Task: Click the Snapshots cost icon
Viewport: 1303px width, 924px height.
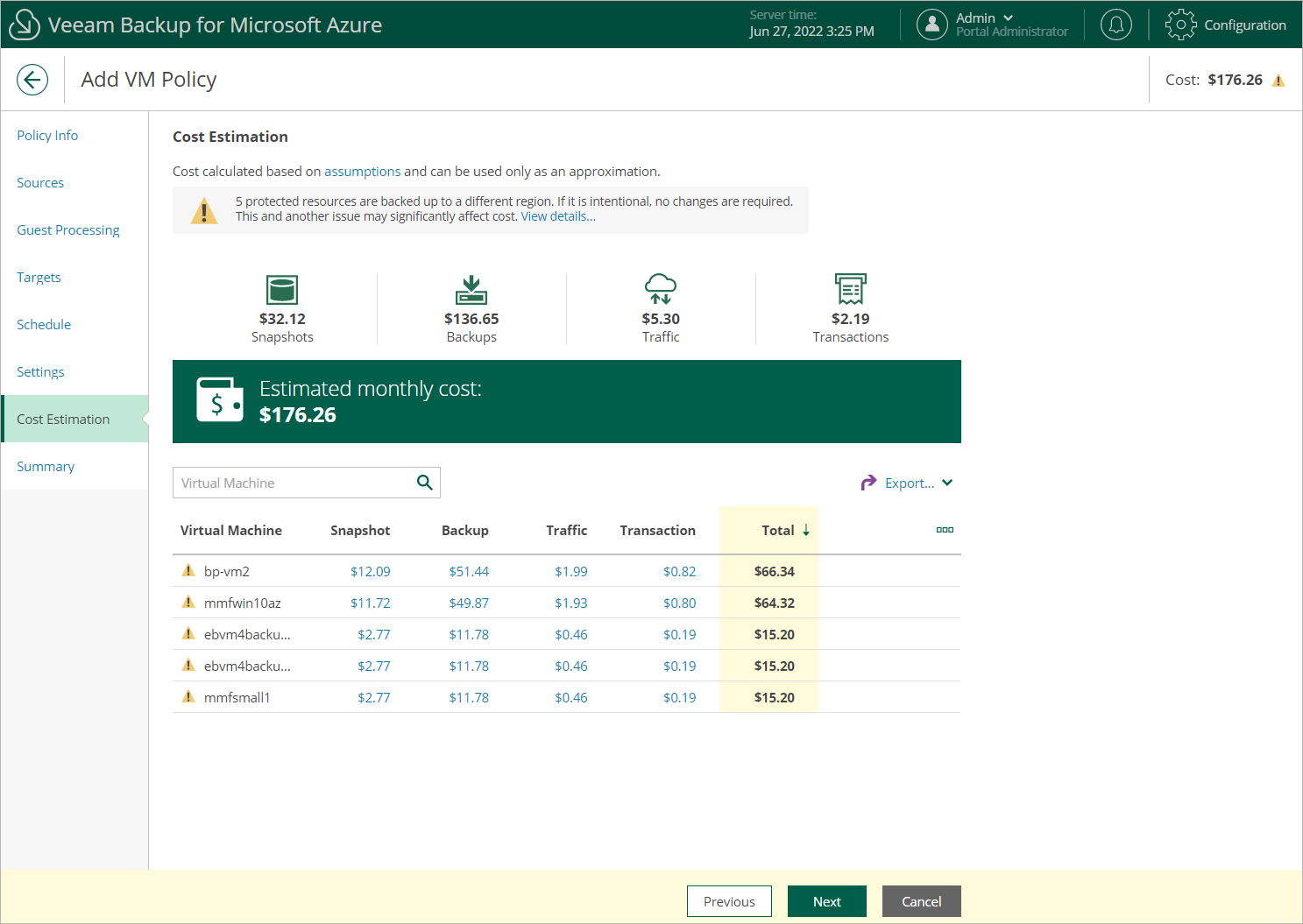Action: pyautogui.click(x=282, y=290)
